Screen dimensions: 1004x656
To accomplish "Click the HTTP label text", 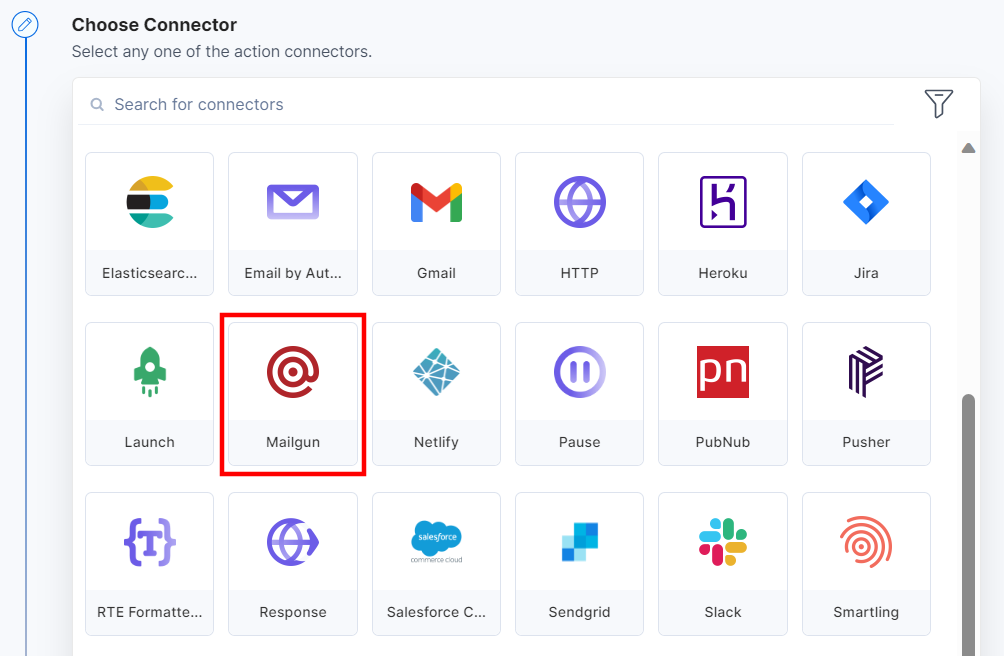I will coord(579,273).
